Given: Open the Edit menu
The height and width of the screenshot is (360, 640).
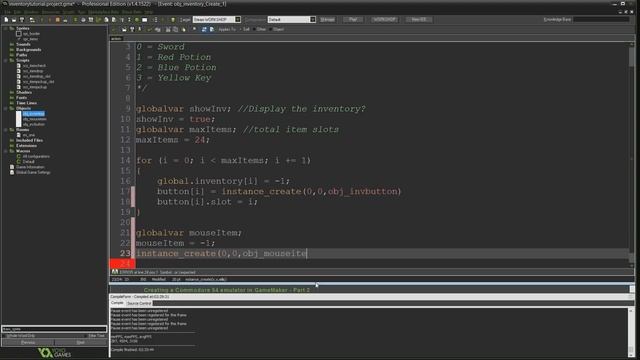Looking at the screenshot, I should click(17, 12).
